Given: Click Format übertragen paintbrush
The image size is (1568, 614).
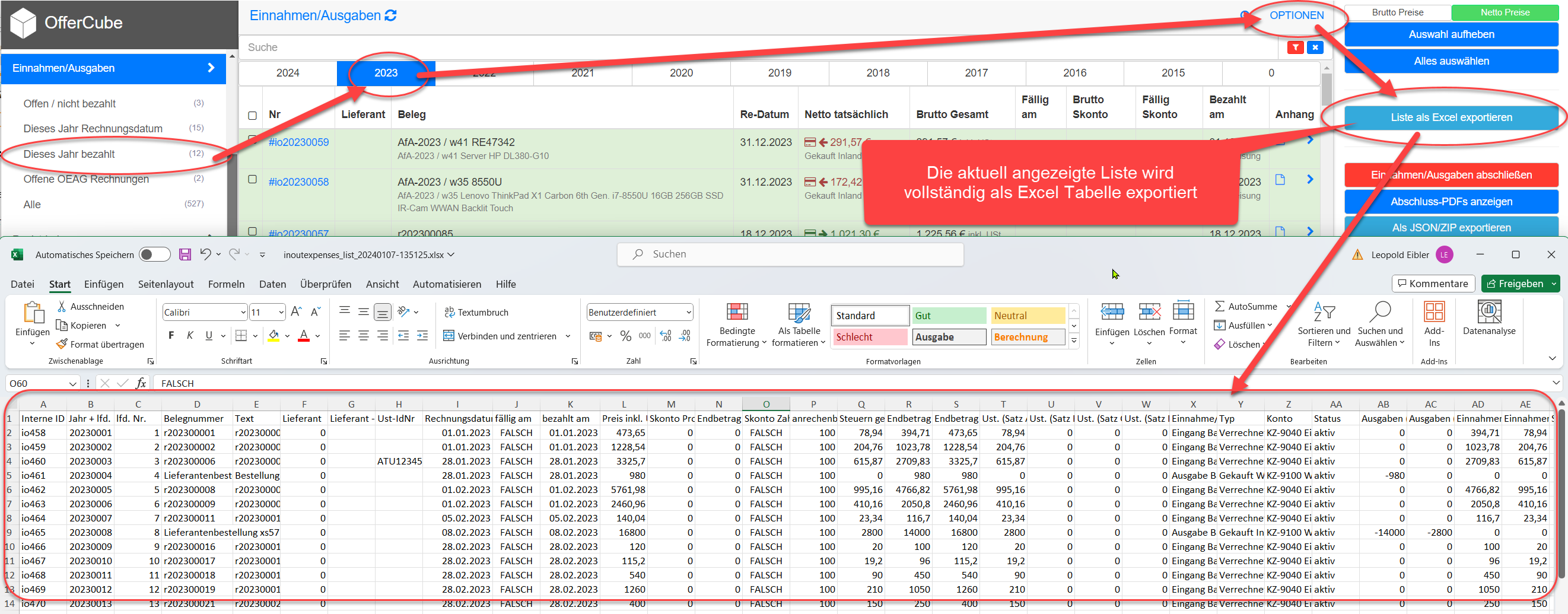Looking at the screenshot, I should [100, 345].
